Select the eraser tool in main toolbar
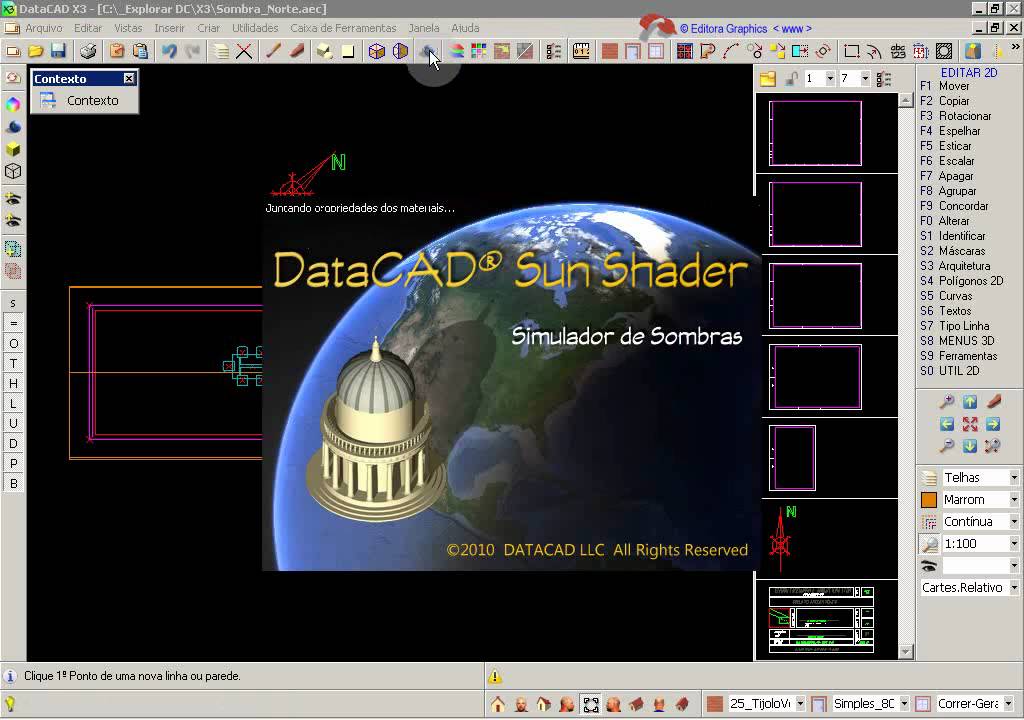Screen dimensions: 1024x720 (x=296, y=51)
